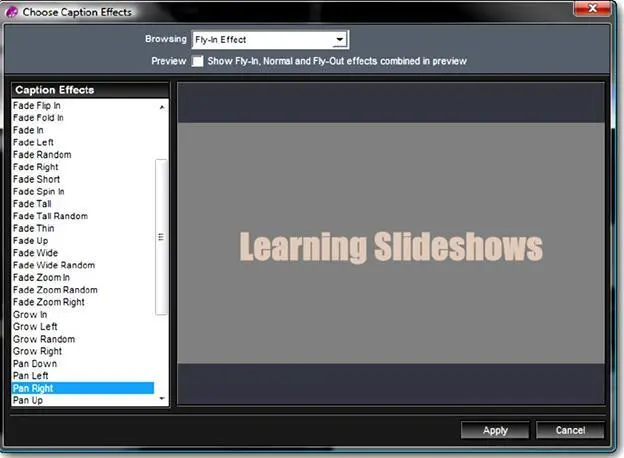Pick the Fade Tall Random effect
Image resolution: width=624 pixels, height=458 pixels.
pyautogui.click(x=49, y=216)
